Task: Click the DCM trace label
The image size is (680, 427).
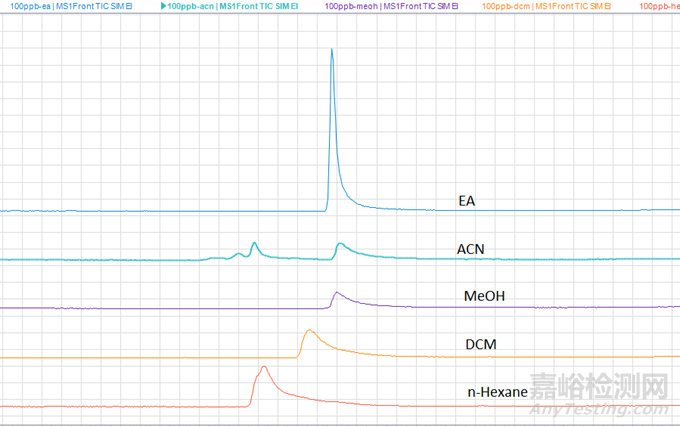Action: coord(483,344)
